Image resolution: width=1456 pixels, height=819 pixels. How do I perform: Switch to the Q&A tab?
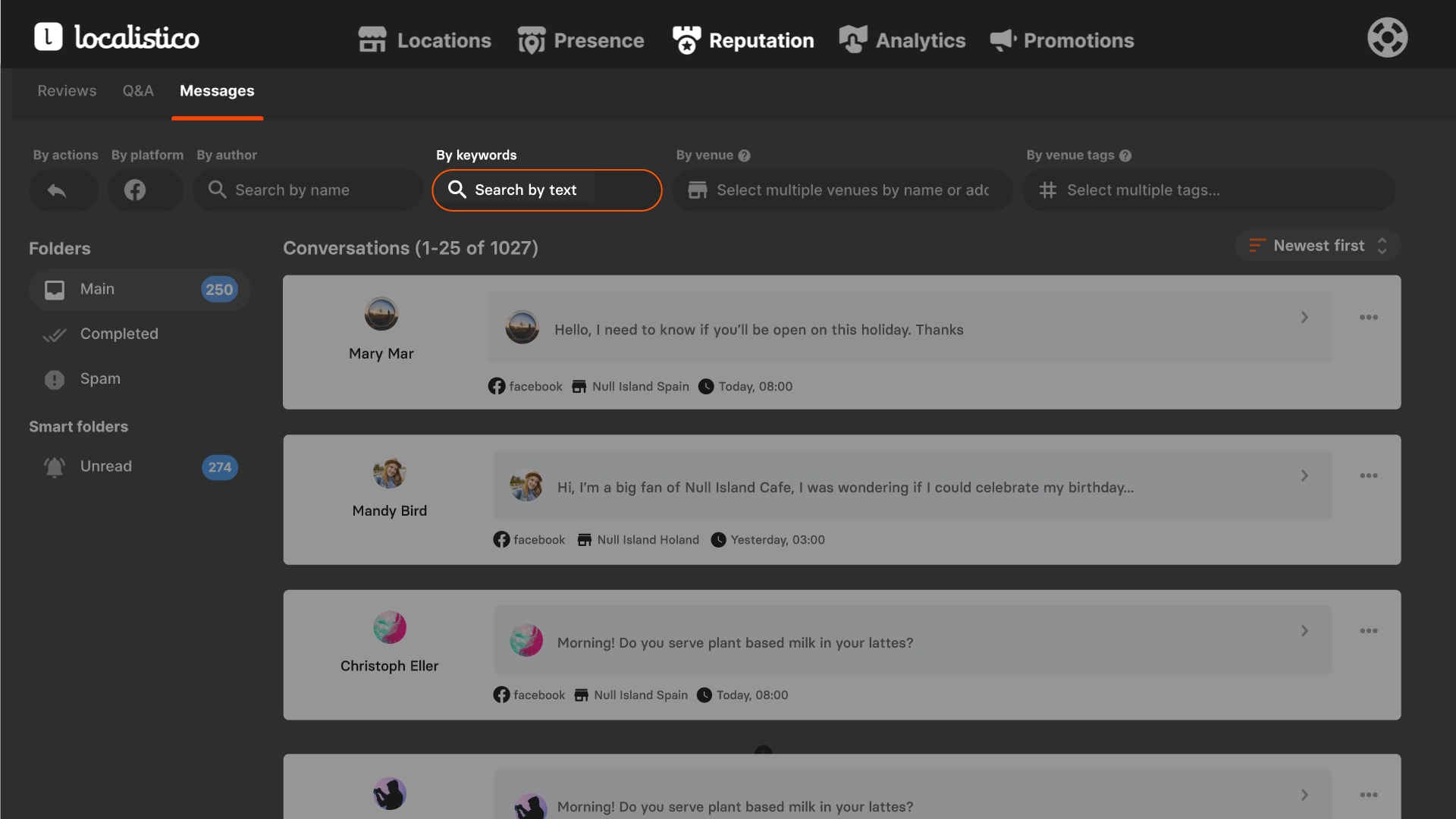pyautogui.click(x=138, y=91)
